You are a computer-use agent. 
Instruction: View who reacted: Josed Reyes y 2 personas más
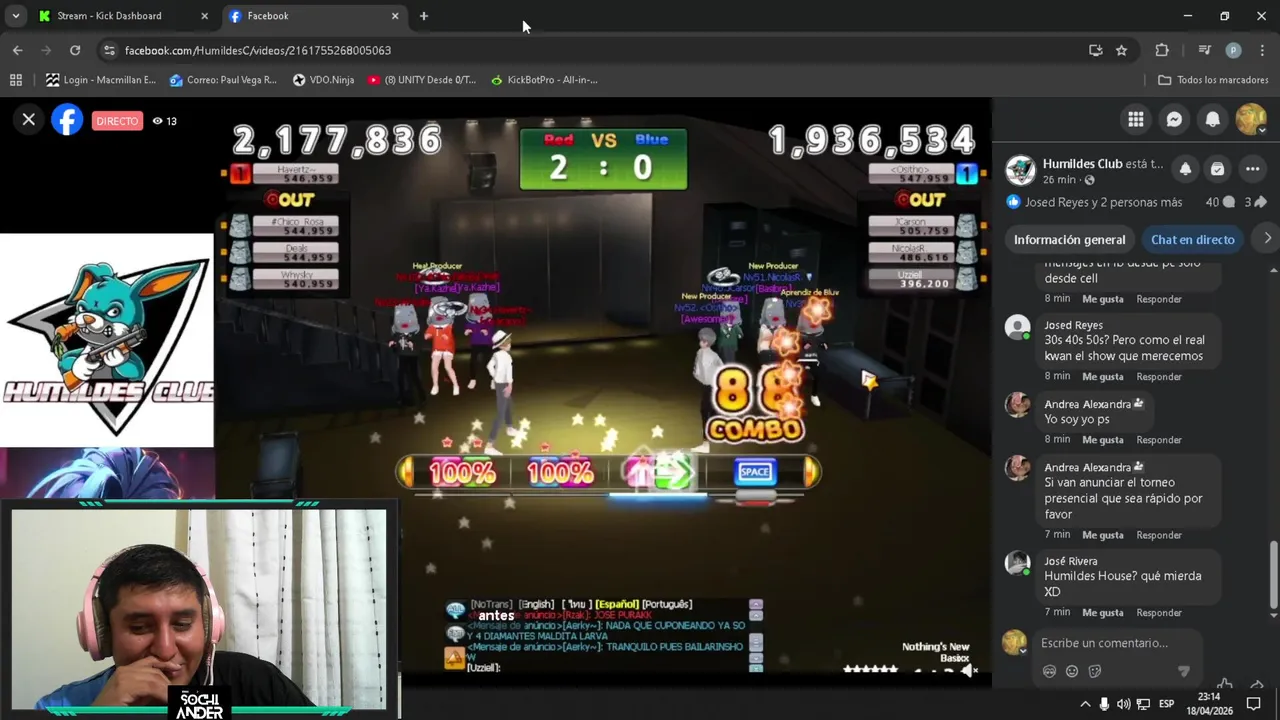pos(1103,202)
